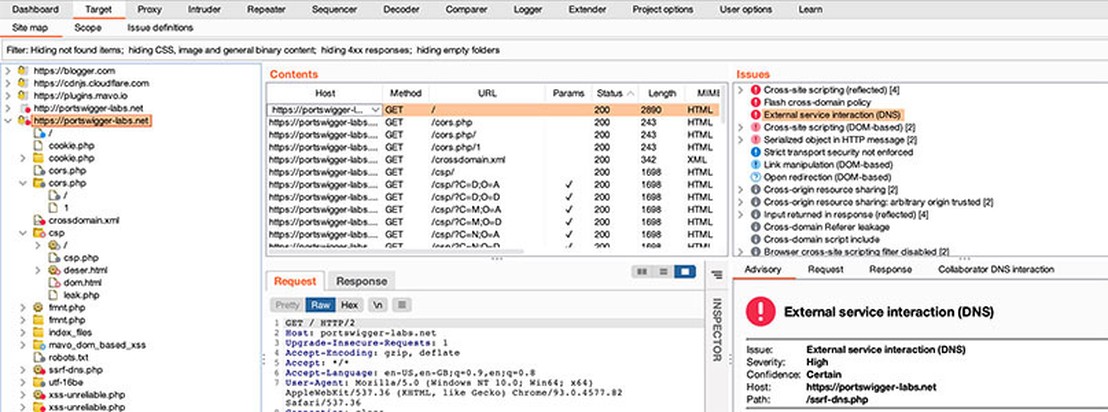This screenshot has width=1108, height=412.
Task: Select stacked horizontal message layout
Action: [x=663, y=271]
